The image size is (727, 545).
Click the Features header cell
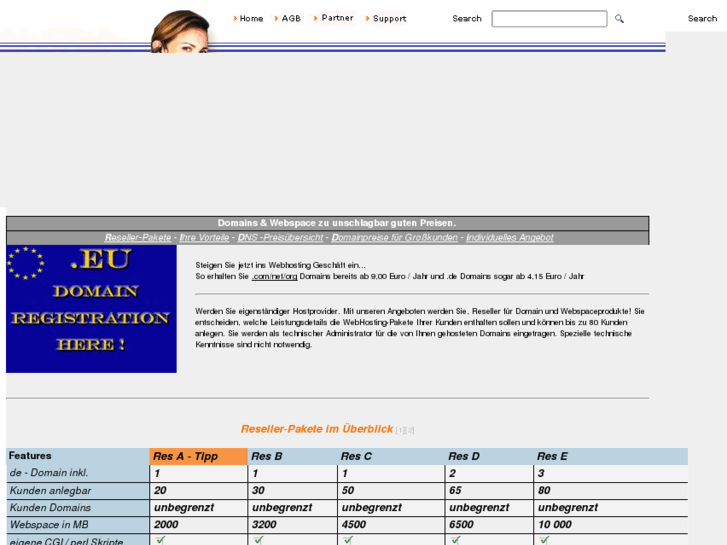(77, 456)
